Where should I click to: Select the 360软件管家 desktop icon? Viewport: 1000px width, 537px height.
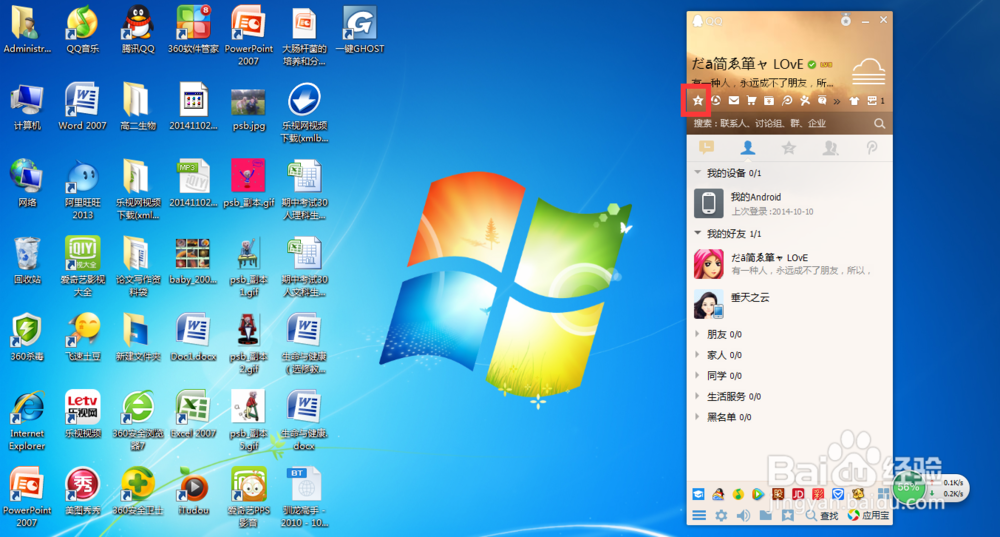[x=193, y=29]
